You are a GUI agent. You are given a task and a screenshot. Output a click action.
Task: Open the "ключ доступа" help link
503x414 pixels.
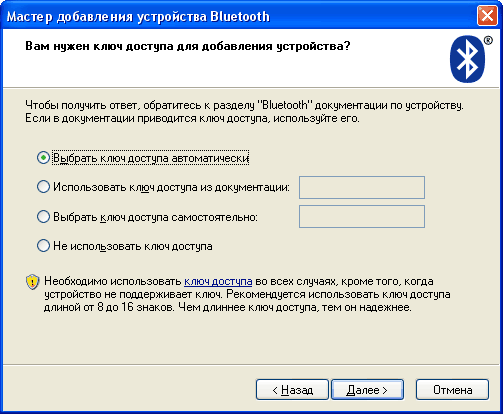tap(218, 282)
